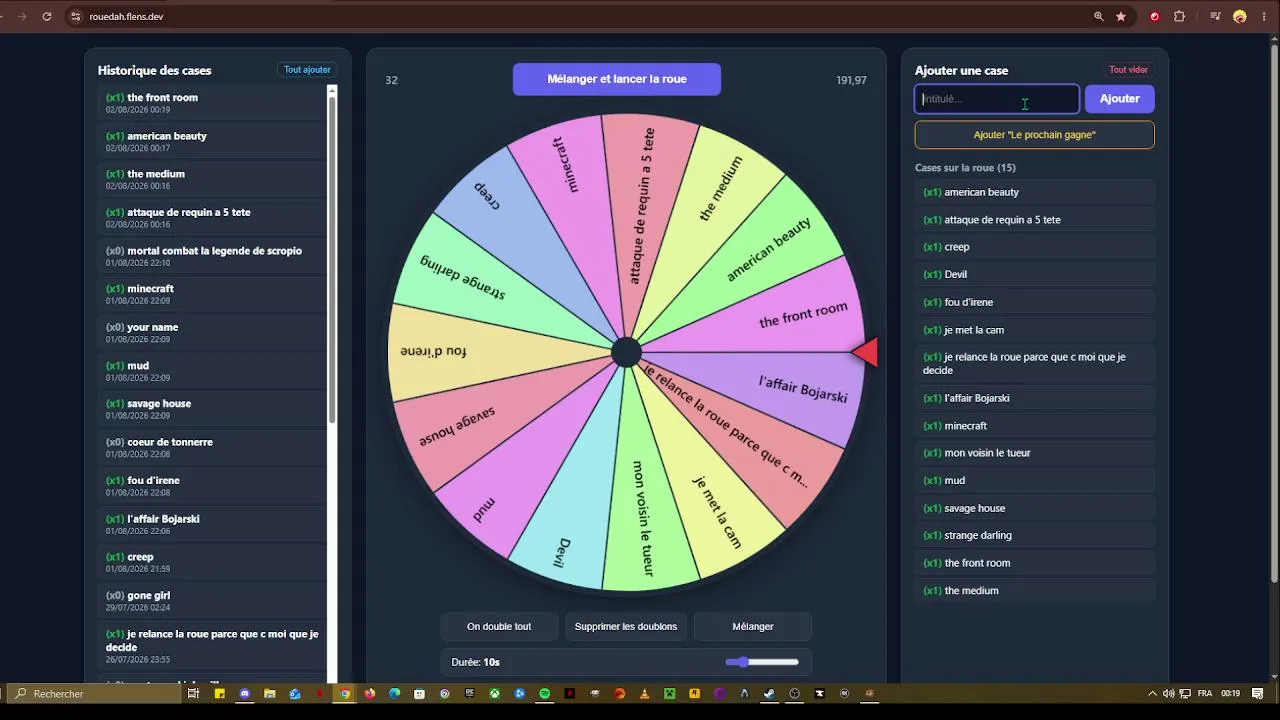The height and width of the screenshot is (720, 1280).
Task: Open site information icon beside the URL
Action: coord(75,16)
